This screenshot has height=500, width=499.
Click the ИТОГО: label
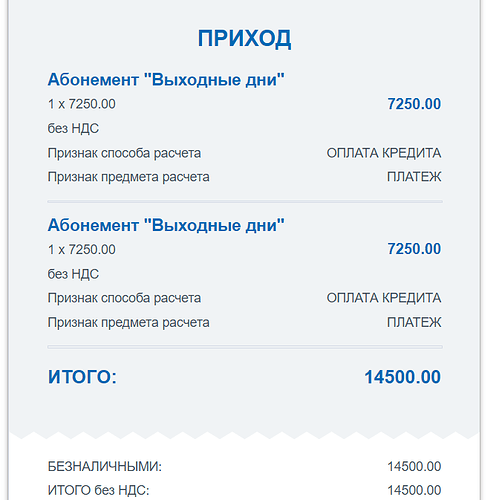coord(82,377)
